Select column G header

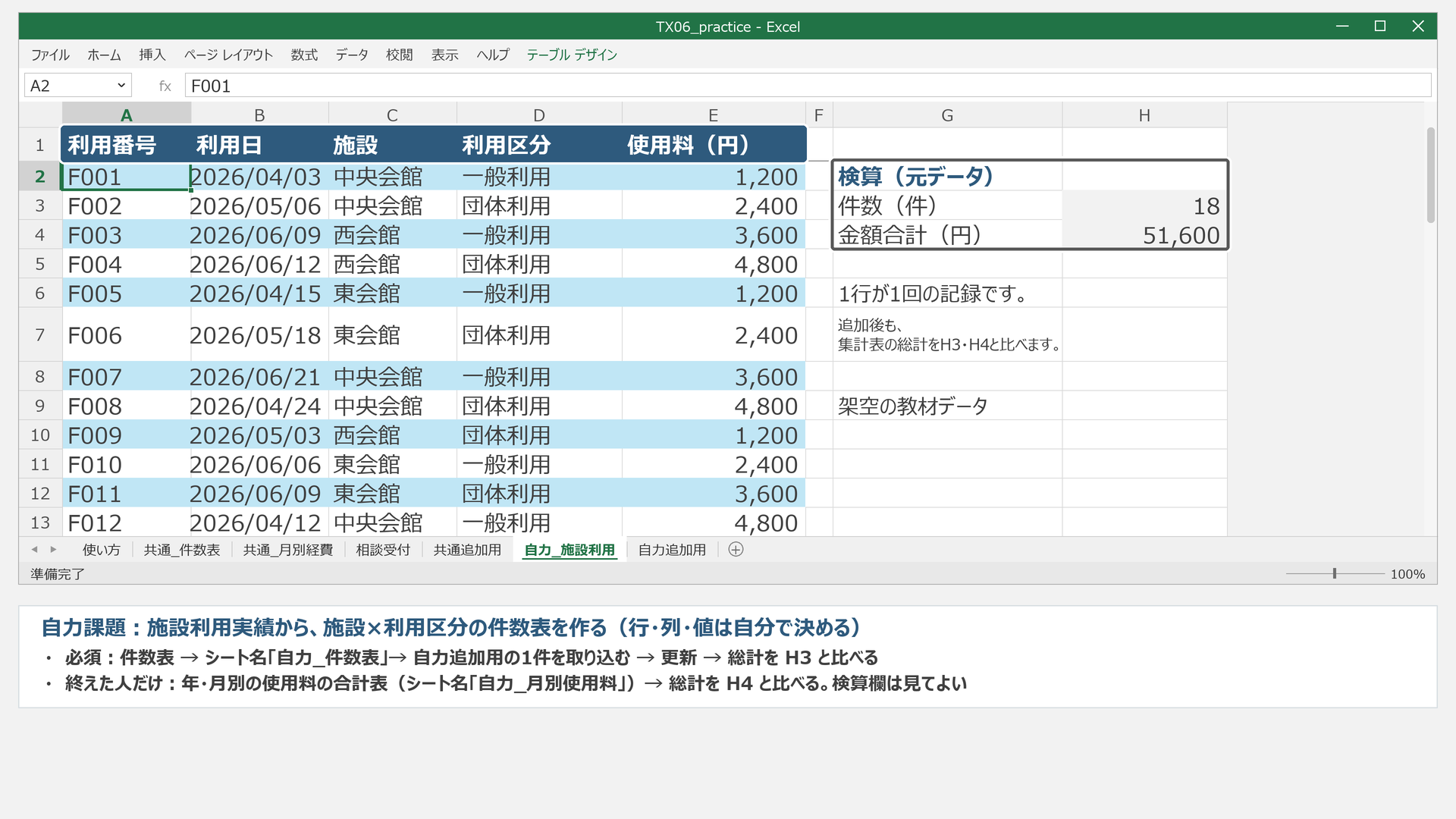(x=947, y=115)
